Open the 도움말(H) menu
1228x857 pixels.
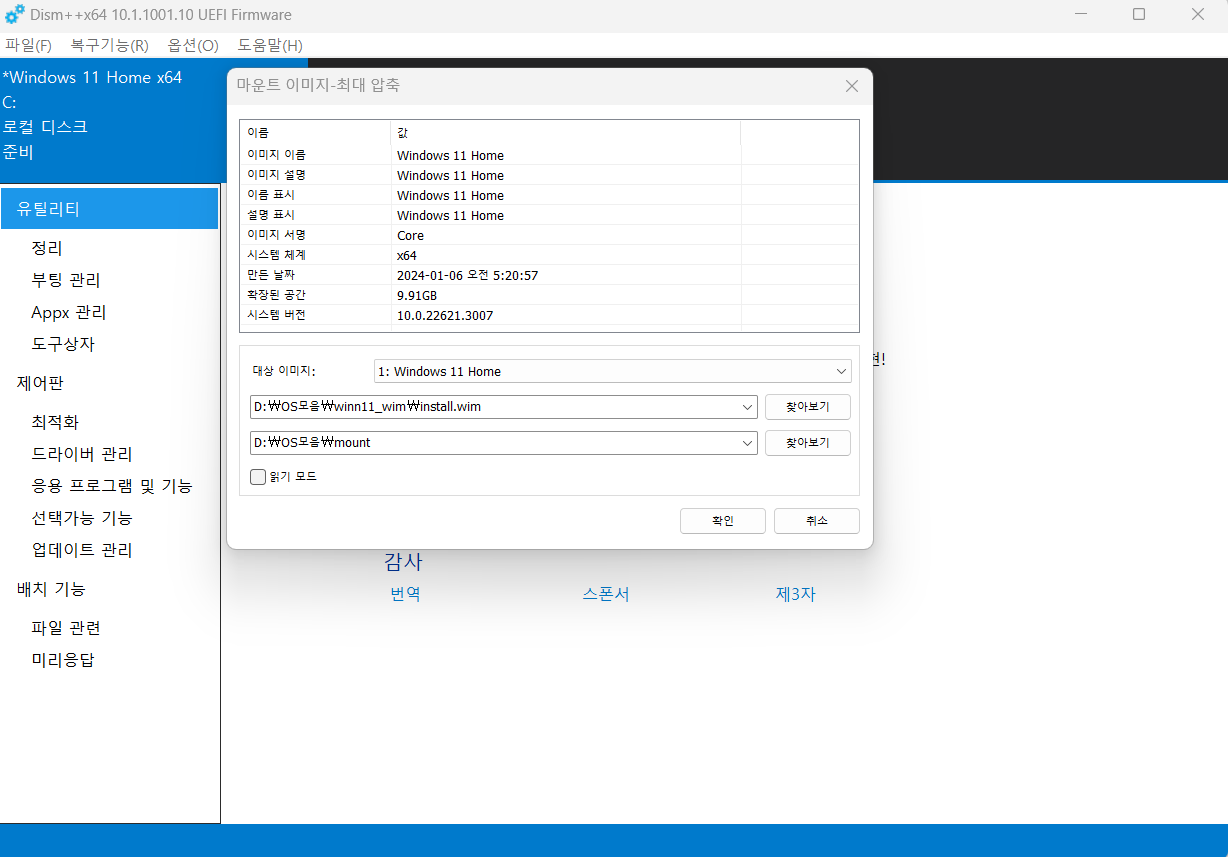[270, 45]
